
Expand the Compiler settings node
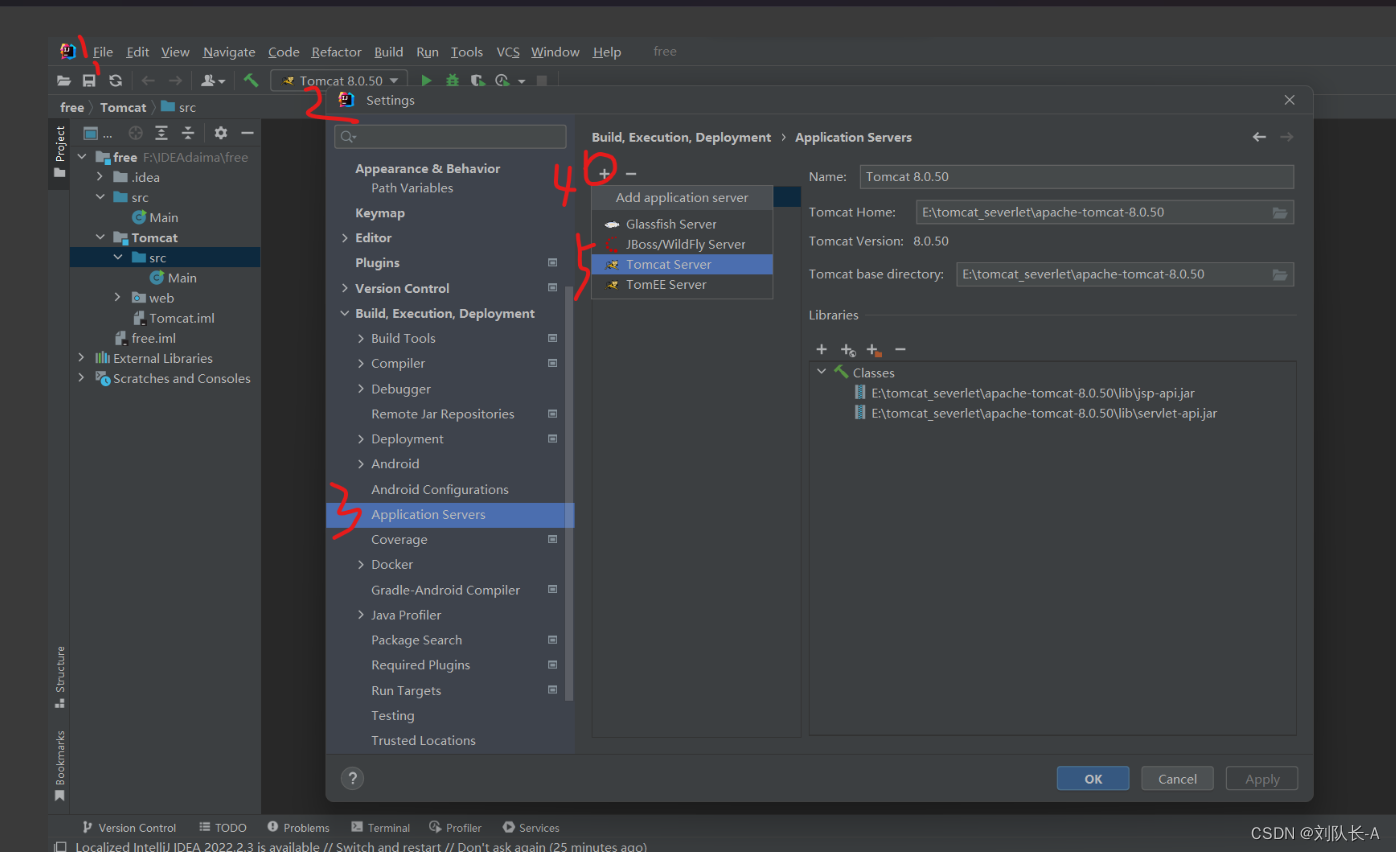(361, 363)
